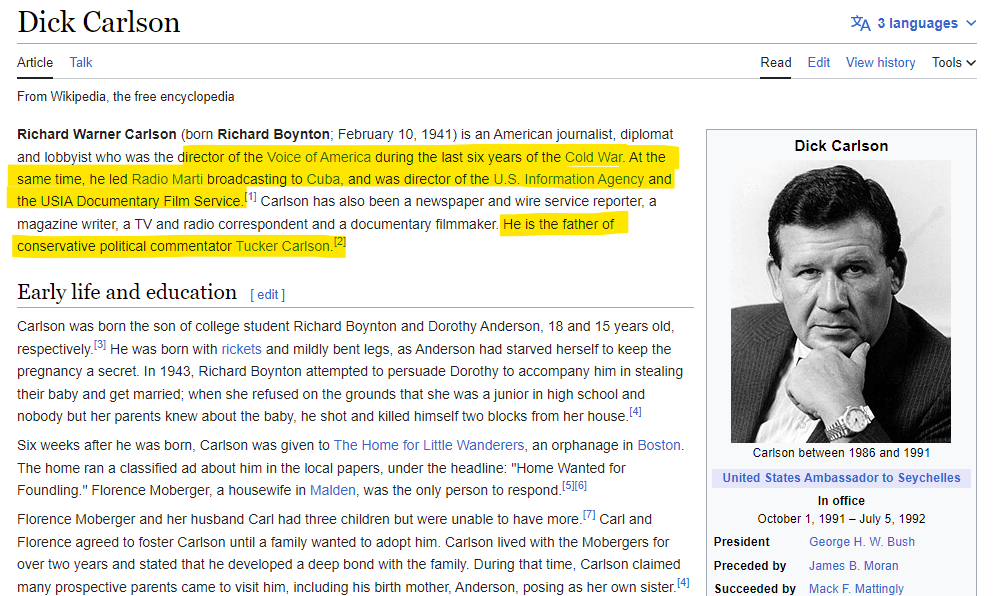The width and height of the screenshot is (1007, 596).
Task: Open the Edit tab
Action: point(819,62)
